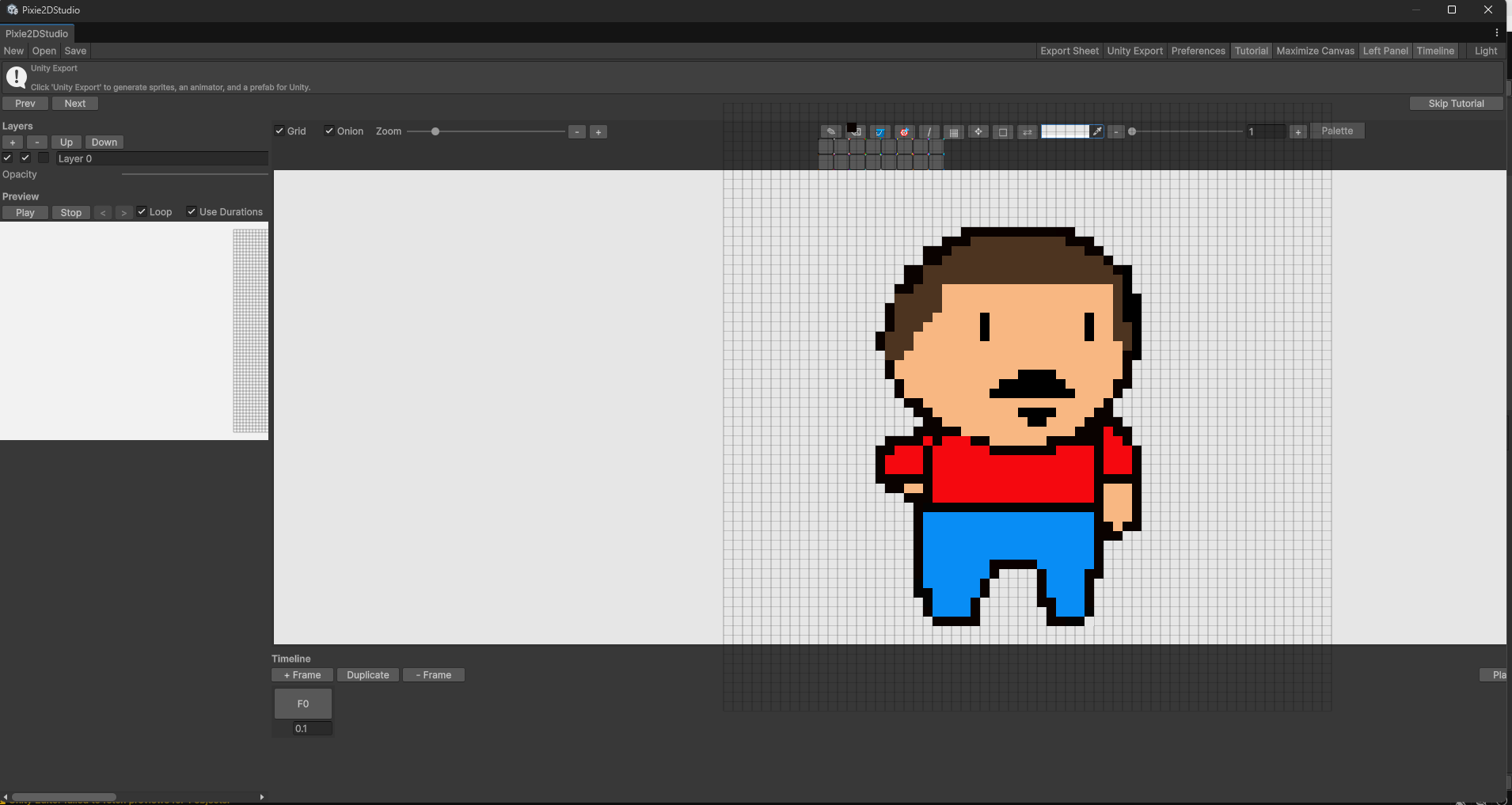Screen dimensions: 1512x805
Task: Toggle Layer 0 second checkbox
Action: (25, 158)
